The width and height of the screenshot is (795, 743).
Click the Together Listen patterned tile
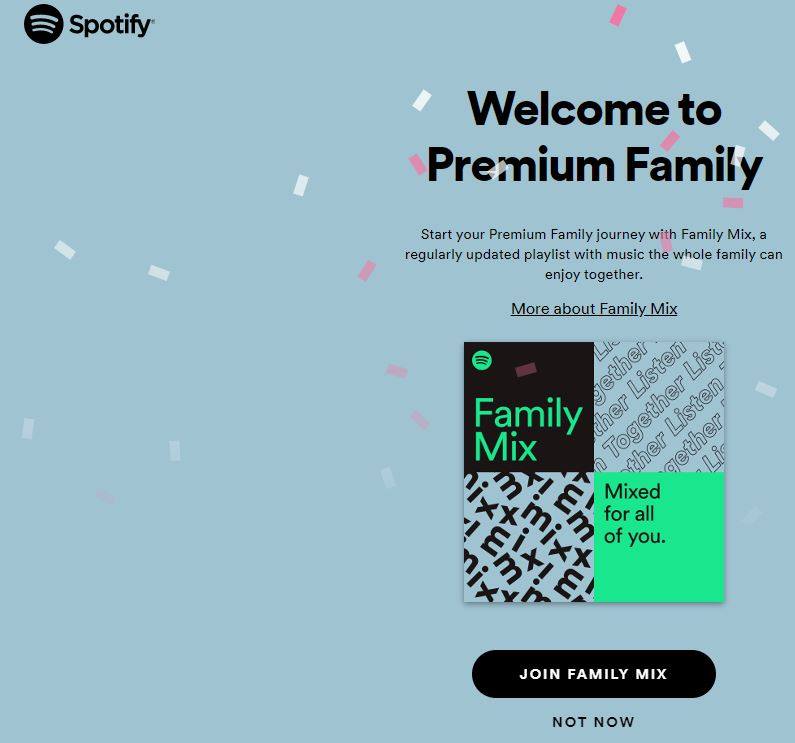(x=659, y=407)
